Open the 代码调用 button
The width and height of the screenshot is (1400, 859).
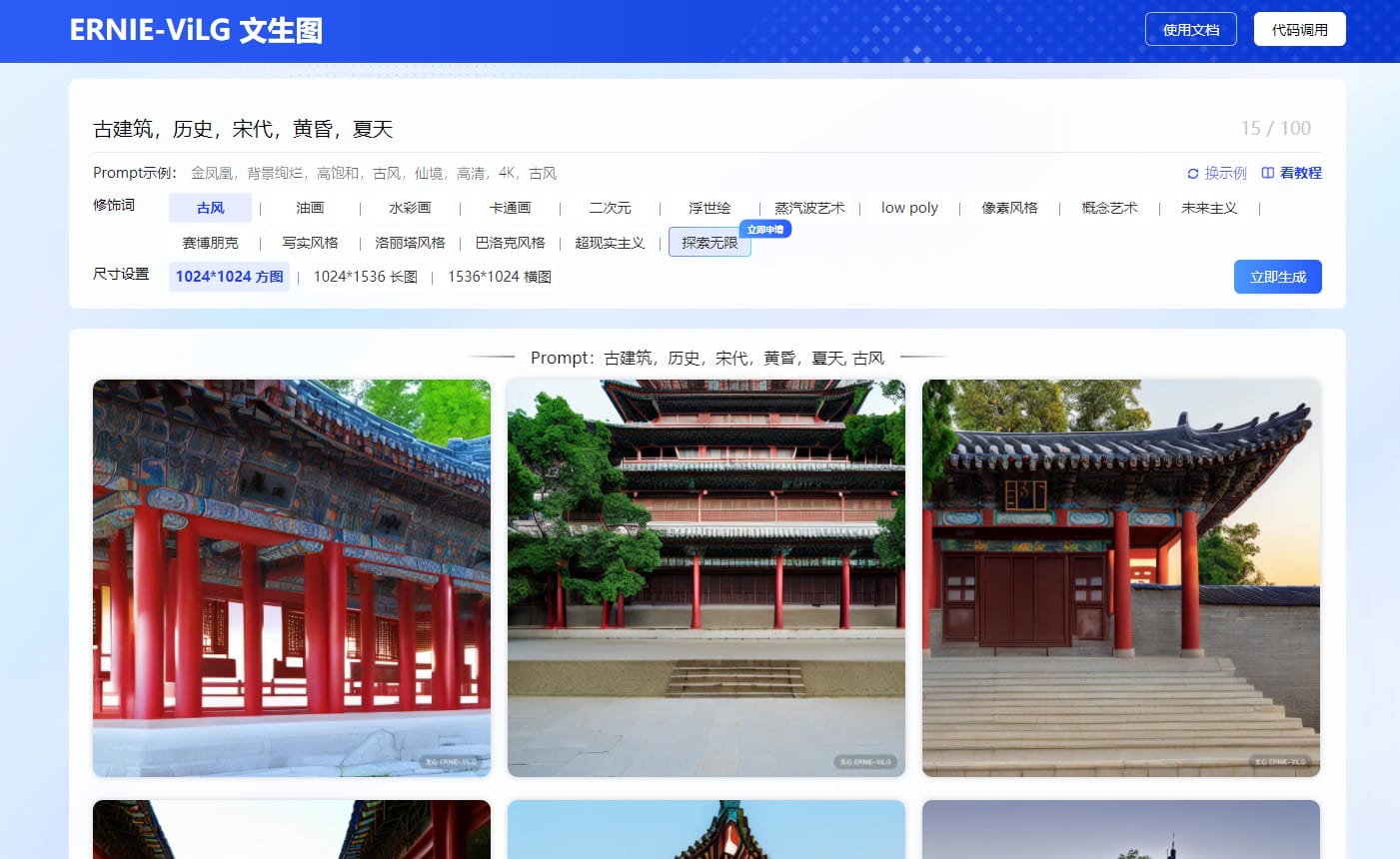click(x=1300, y=30)
